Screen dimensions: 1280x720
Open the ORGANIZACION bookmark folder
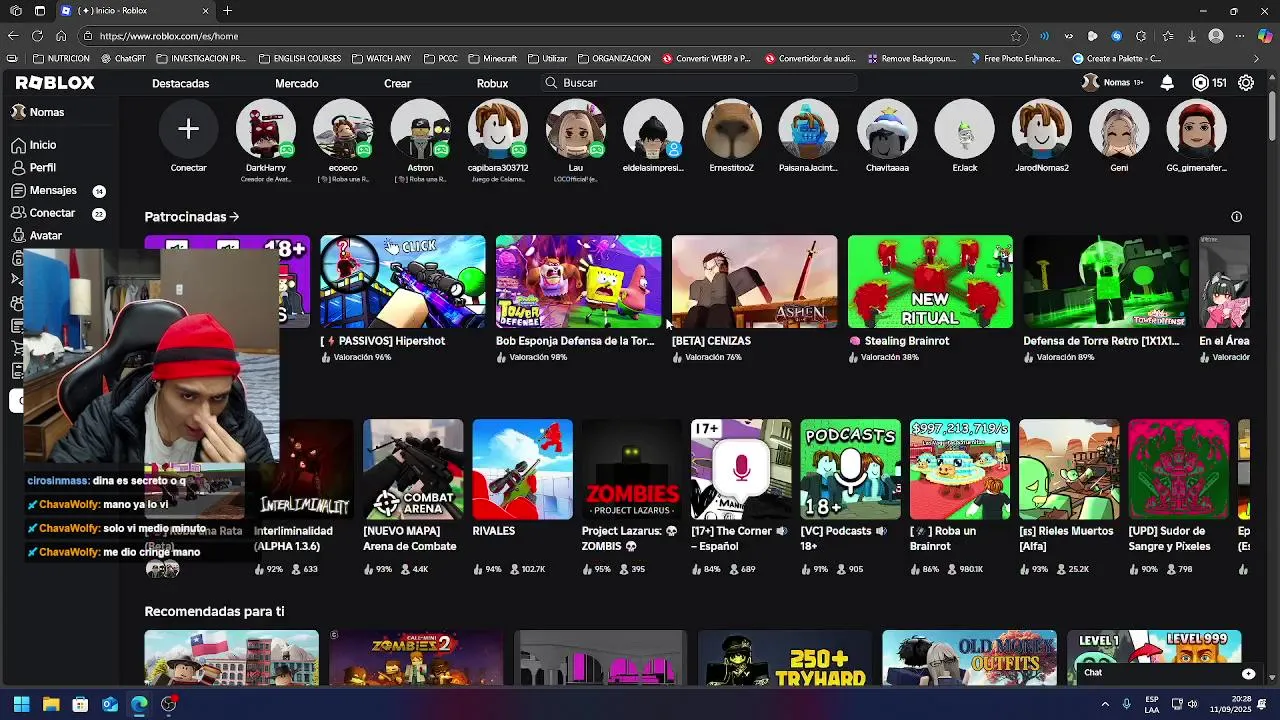614,58
